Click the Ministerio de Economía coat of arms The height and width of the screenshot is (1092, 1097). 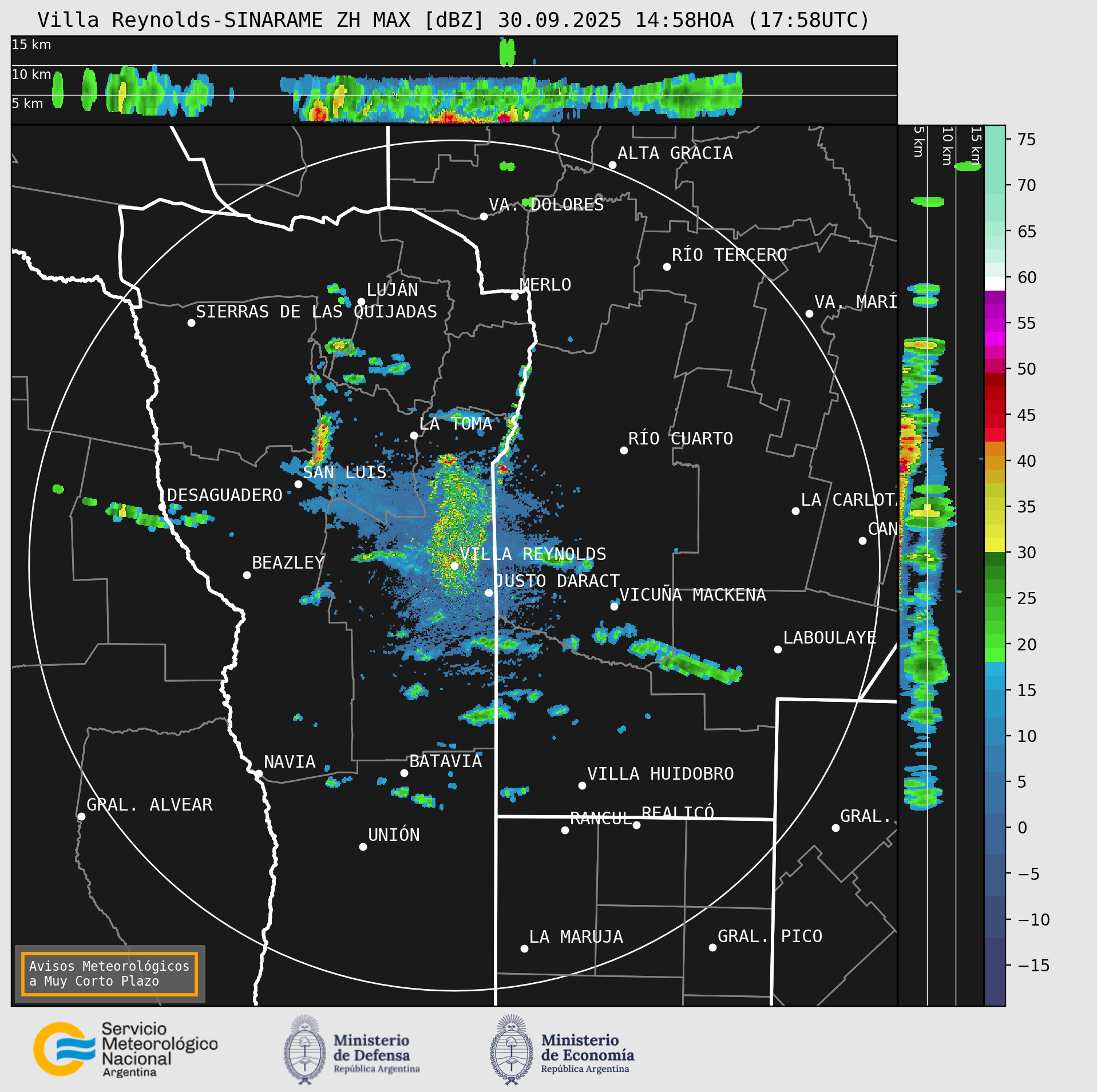click(512, 1050)
